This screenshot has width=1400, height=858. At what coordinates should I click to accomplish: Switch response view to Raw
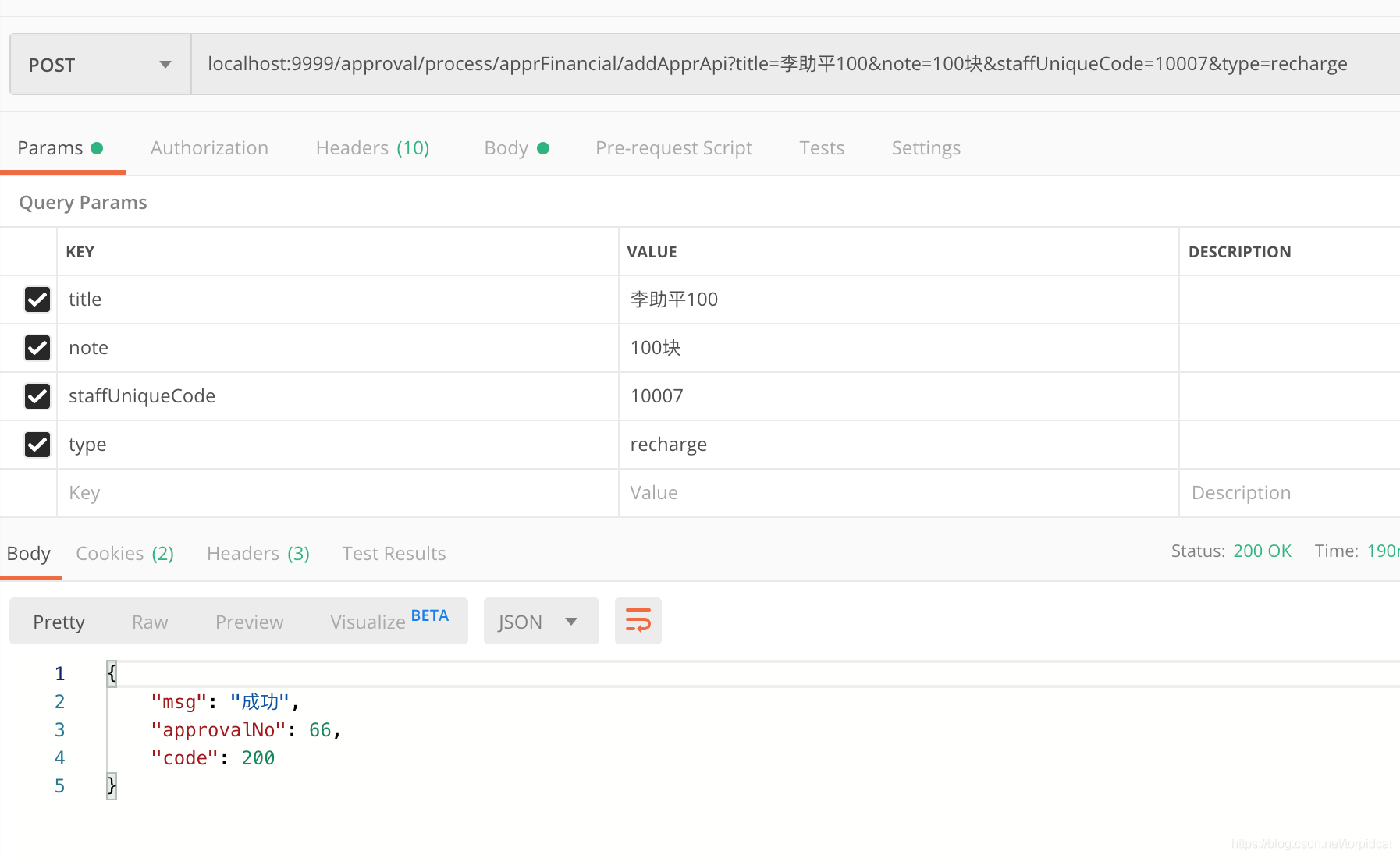click(x=149, y=622)
